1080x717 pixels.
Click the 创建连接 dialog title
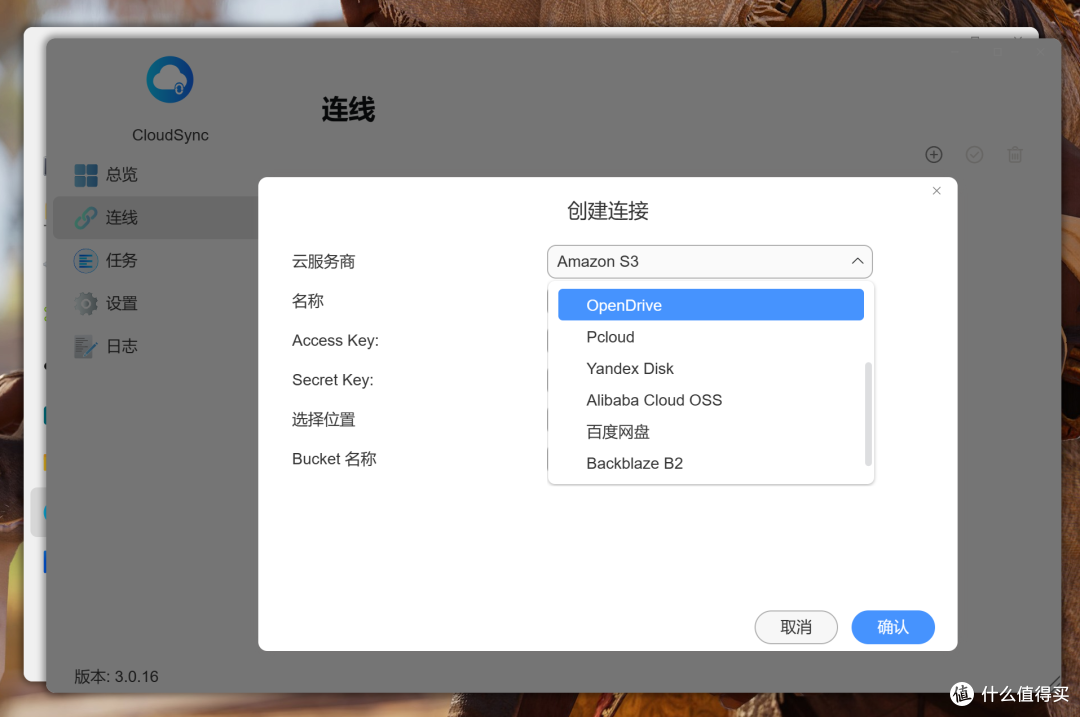[x=608, y=211]
